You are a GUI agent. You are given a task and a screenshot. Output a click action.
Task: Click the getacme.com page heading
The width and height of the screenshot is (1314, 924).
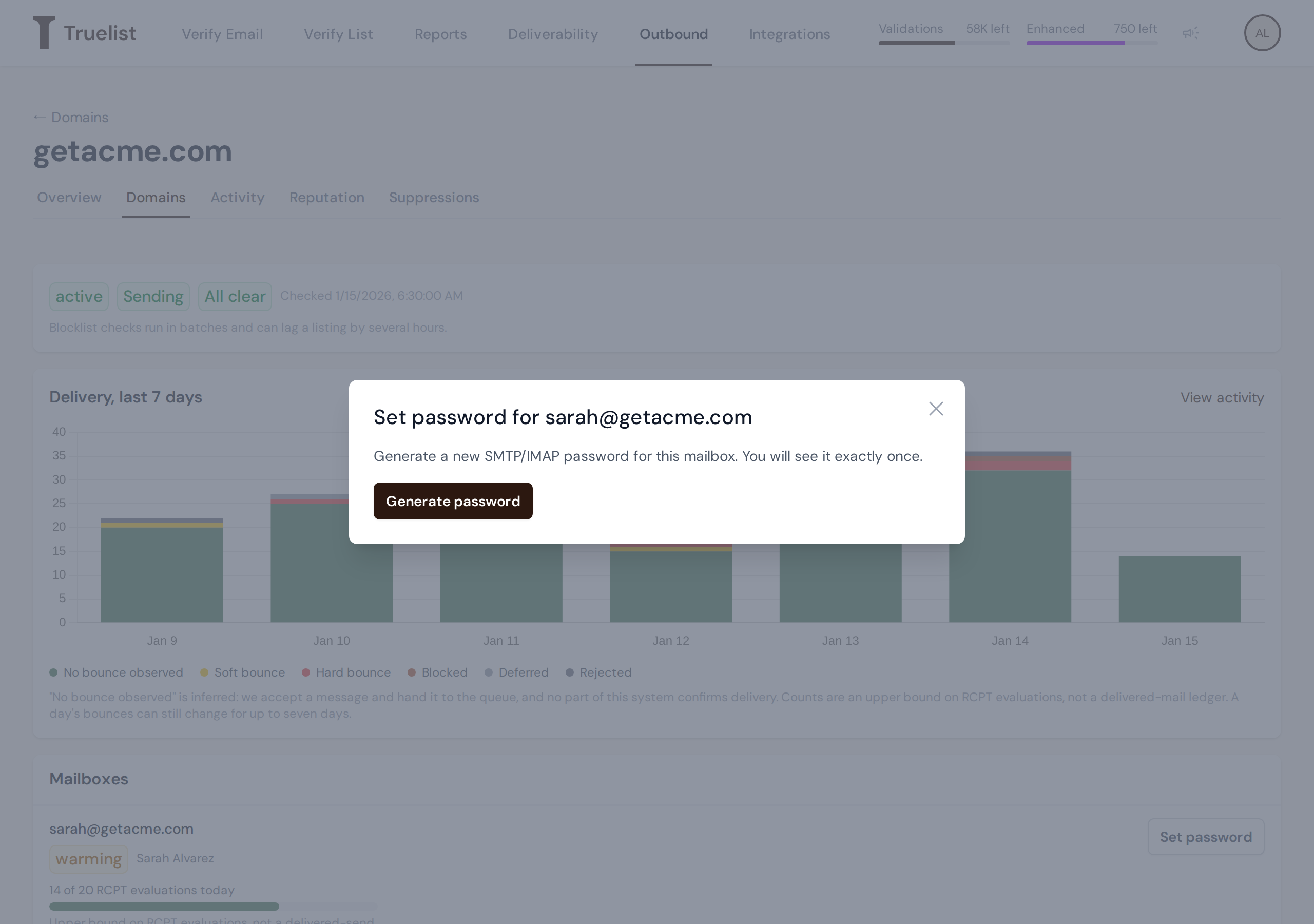133,152
